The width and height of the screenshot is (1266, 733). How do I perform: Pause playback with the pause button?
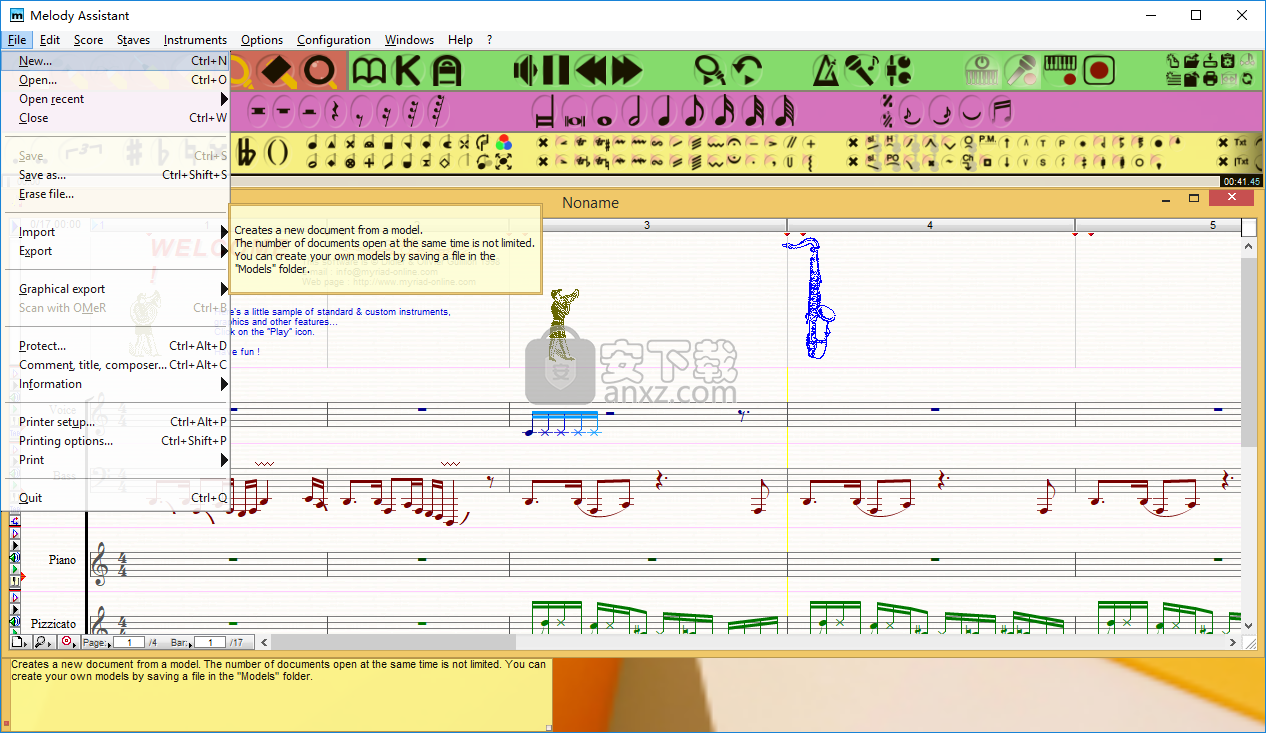pyautogui.click(x=557, y=71)
